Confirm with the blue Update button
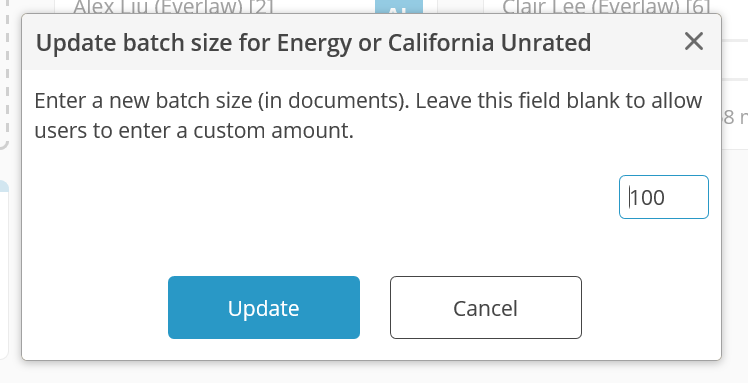The width and height of the screenshot is (748, 383). (x=264, y=308)
